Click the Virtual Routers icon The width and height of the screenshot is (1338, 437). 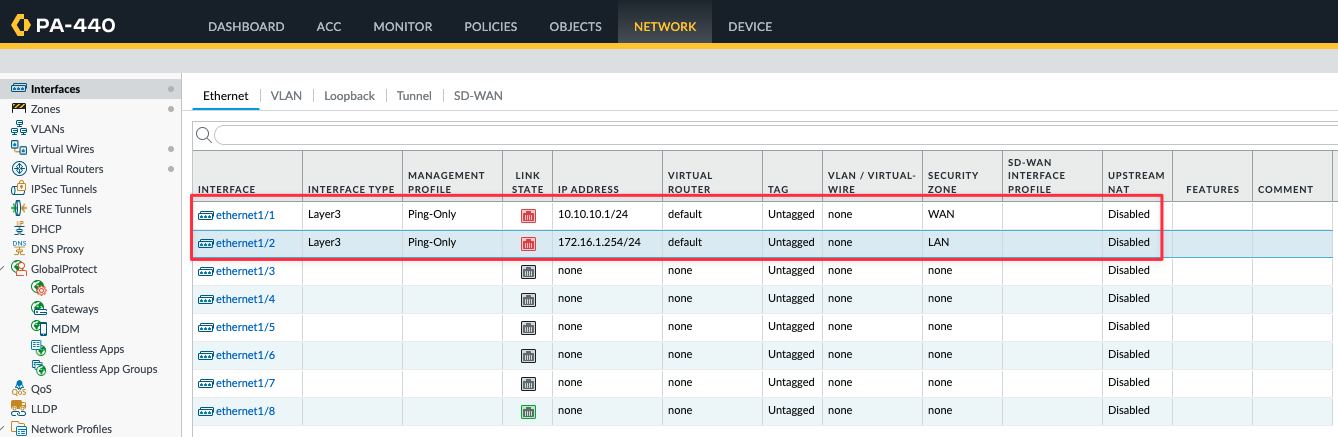pos(19,169)
